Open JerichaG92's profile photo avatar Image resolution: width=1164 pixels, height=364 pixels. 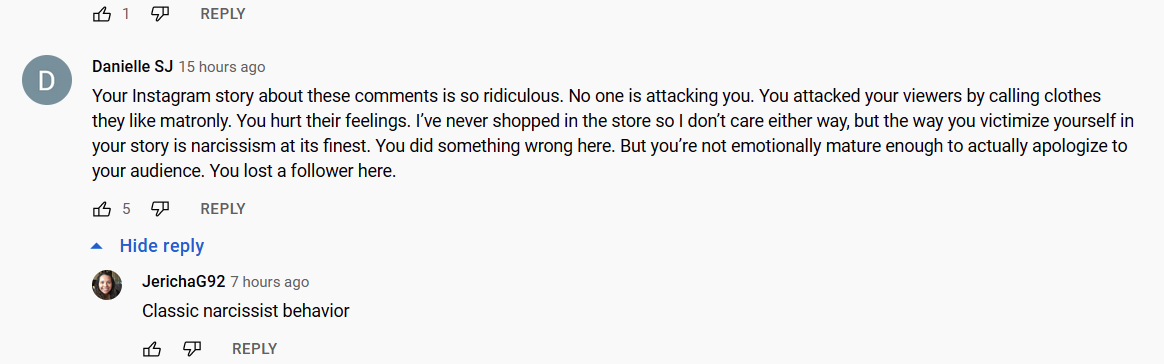(107, 285)
